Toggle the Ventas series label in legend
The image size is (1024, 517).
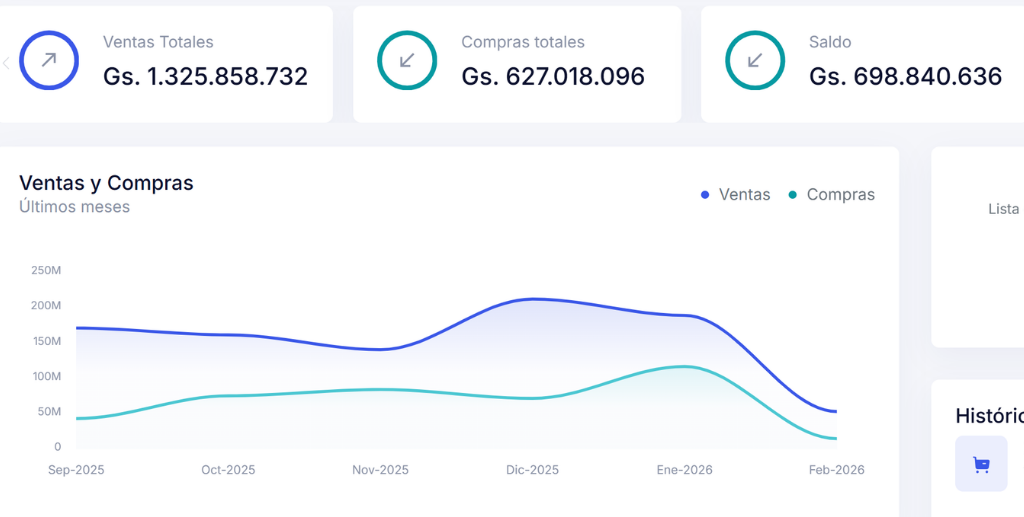pyautogui.click(x=744, y=195)
